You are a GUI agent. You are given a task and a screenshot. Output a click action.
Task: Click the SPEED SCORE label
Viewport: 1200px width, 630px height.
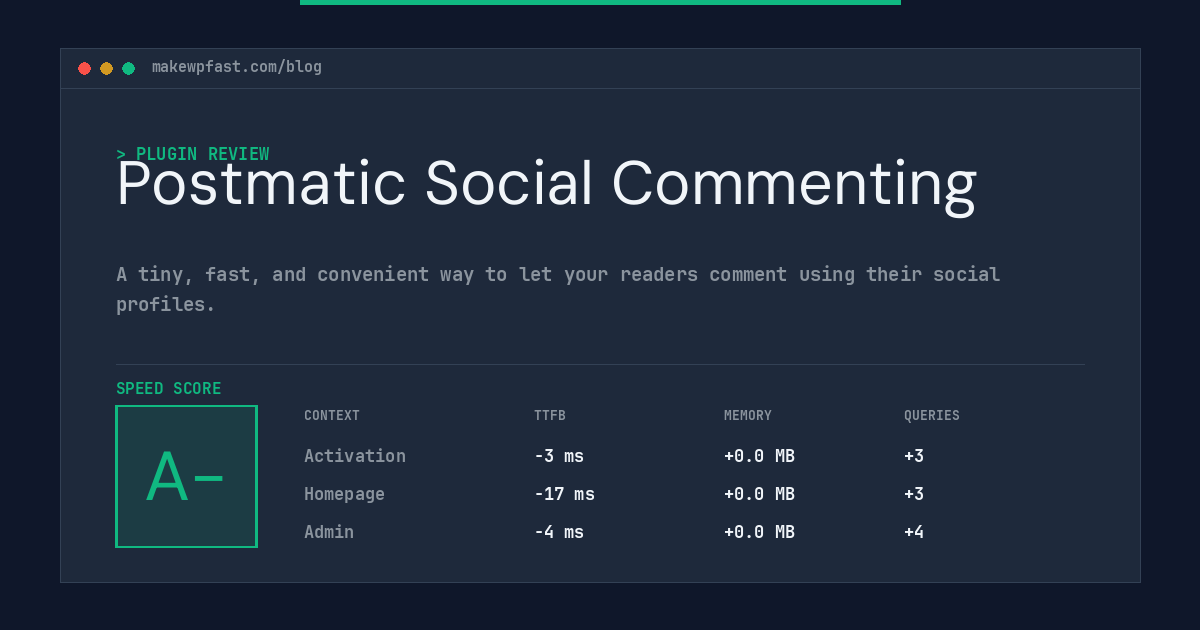tap(169, 389)
